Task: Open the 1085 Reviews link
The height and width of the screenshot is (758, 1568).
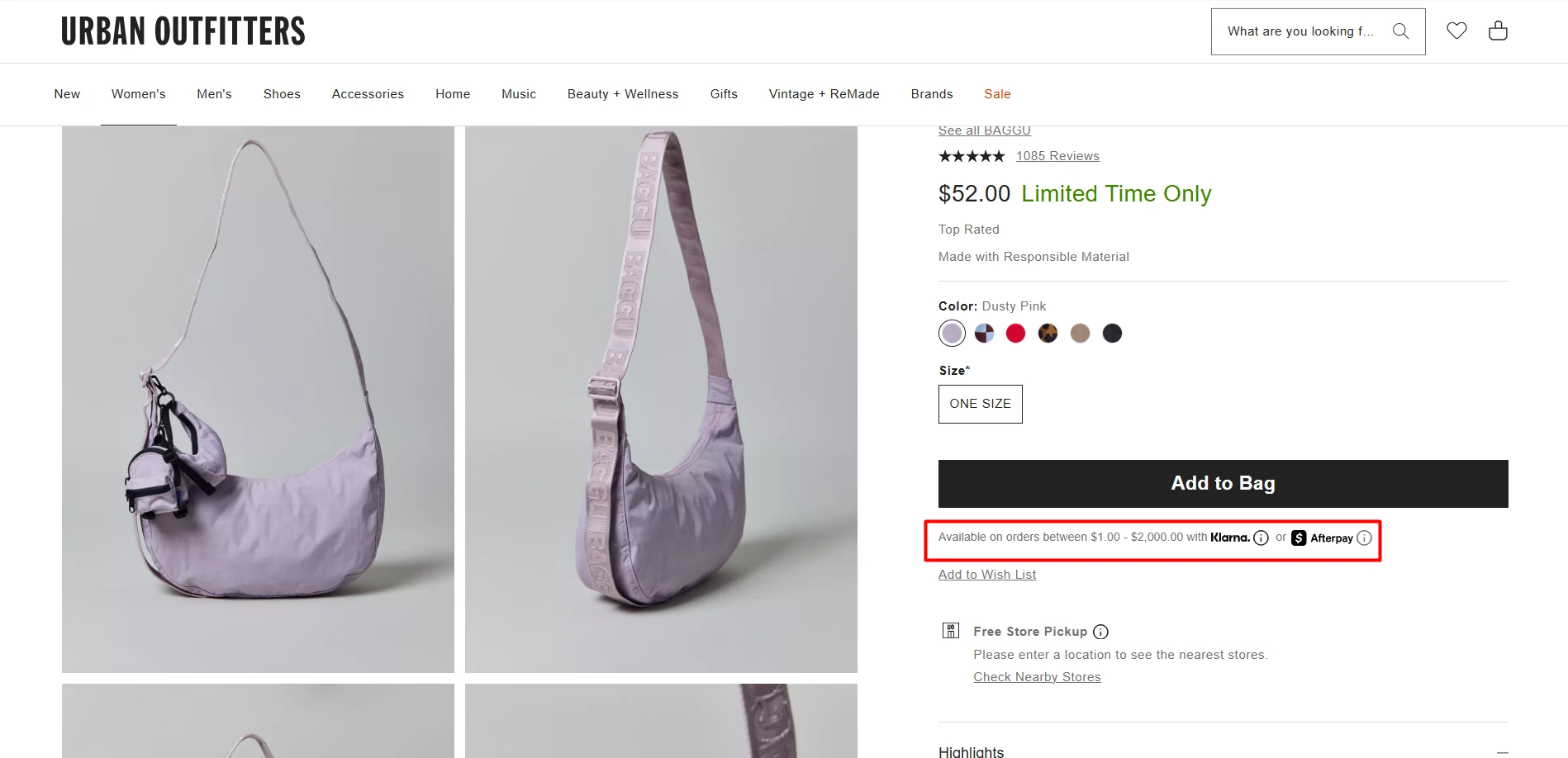Action: click(1057, 156)
